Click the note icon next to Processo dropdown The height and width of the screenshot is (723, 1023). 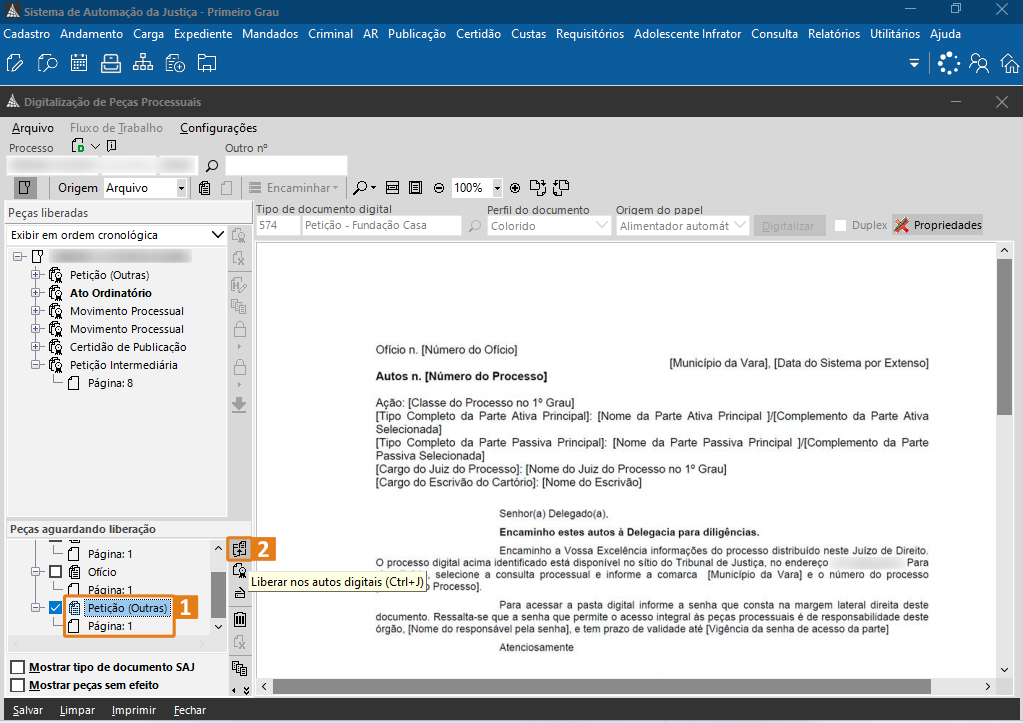pyautogui.click(x=112, y=146)
